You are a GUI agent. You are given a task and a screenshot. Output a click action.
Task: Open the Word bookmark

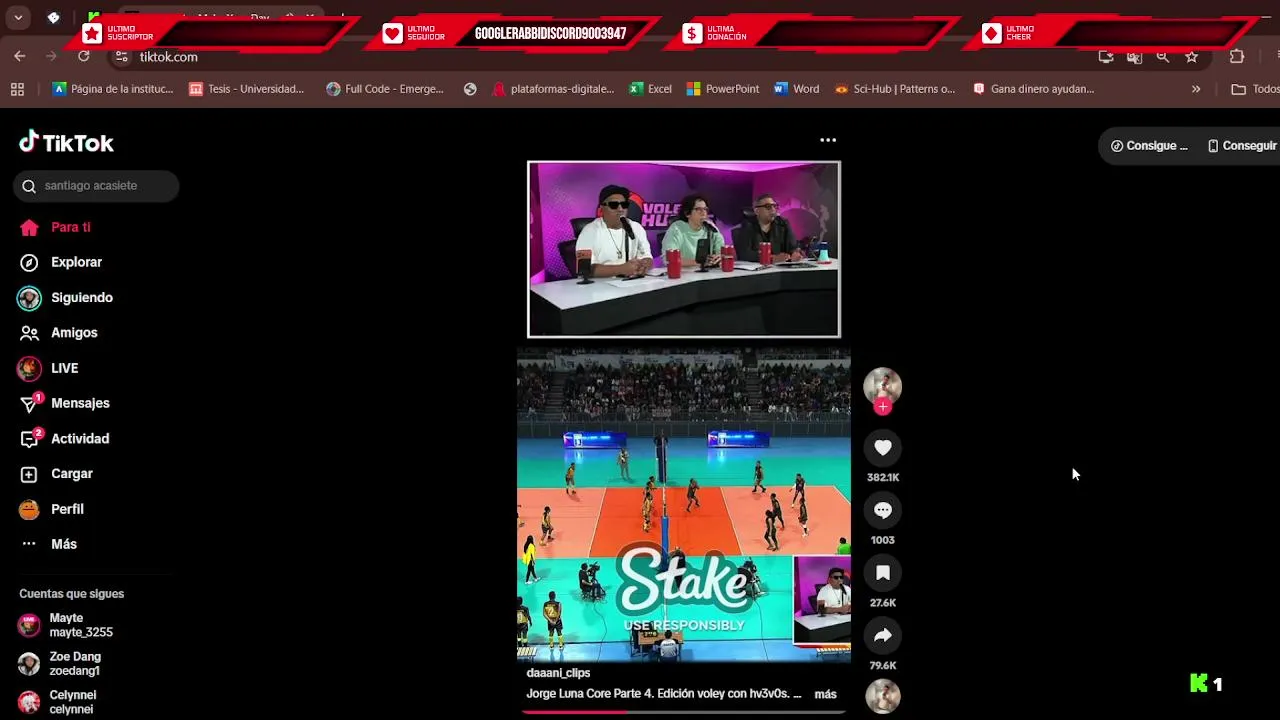point(796,89)
